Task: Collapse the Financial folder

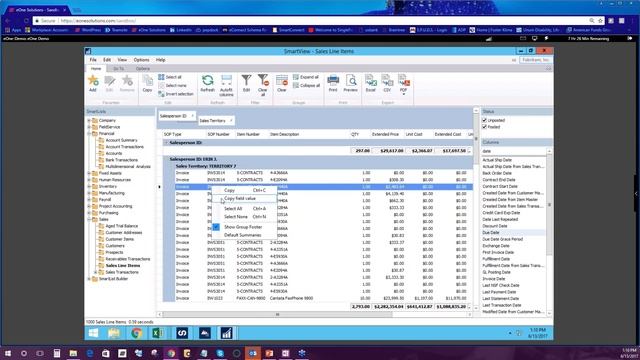Action: (x=89, y=133)
